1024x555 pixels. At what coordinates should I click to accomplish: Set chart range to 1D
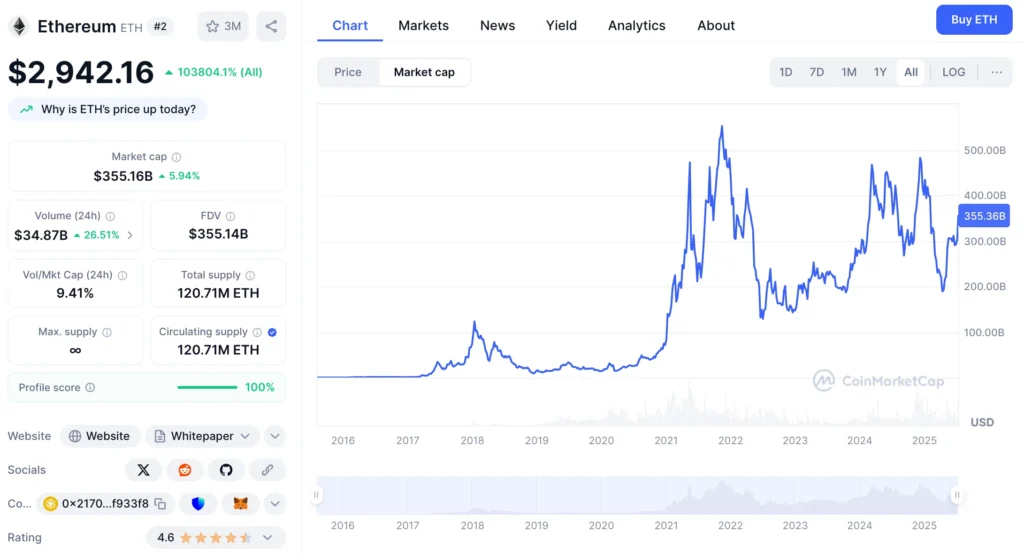pyautogui.click(x=786, y=72)
